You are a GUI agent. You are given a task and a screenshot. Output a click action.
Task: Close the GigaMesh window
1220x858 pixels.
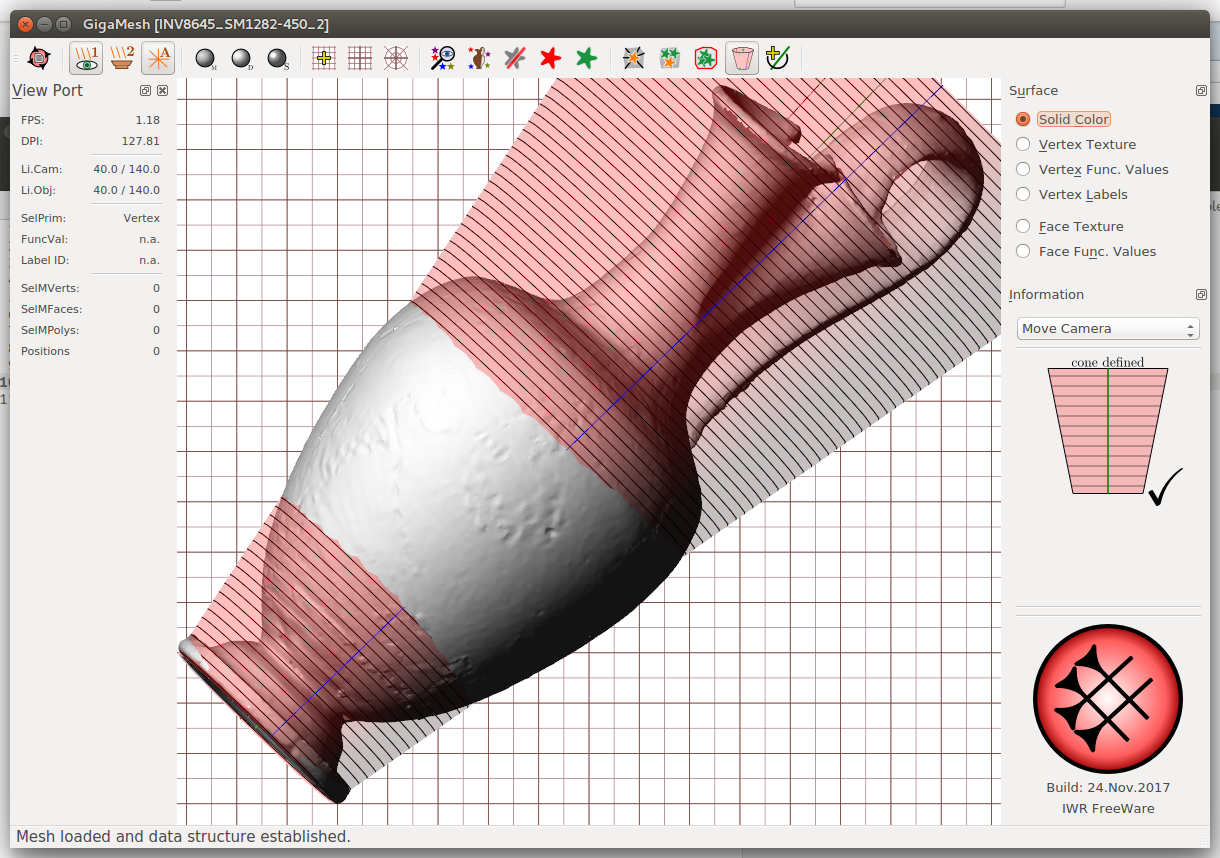tap(25, 23)
